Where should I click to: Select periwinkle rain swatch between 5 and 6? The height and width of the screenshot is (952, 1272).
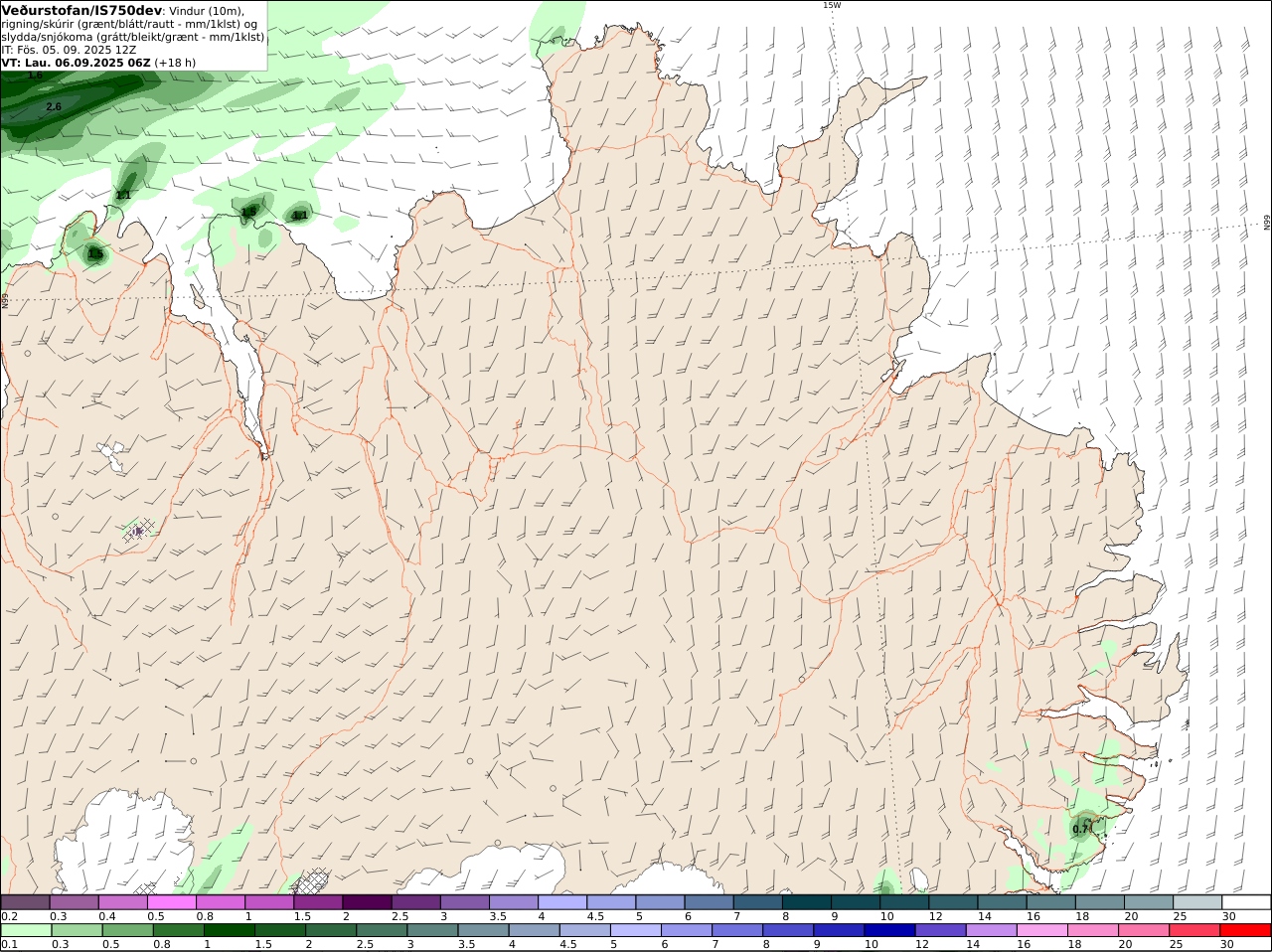pyautogui.click(x=635, y=930)
